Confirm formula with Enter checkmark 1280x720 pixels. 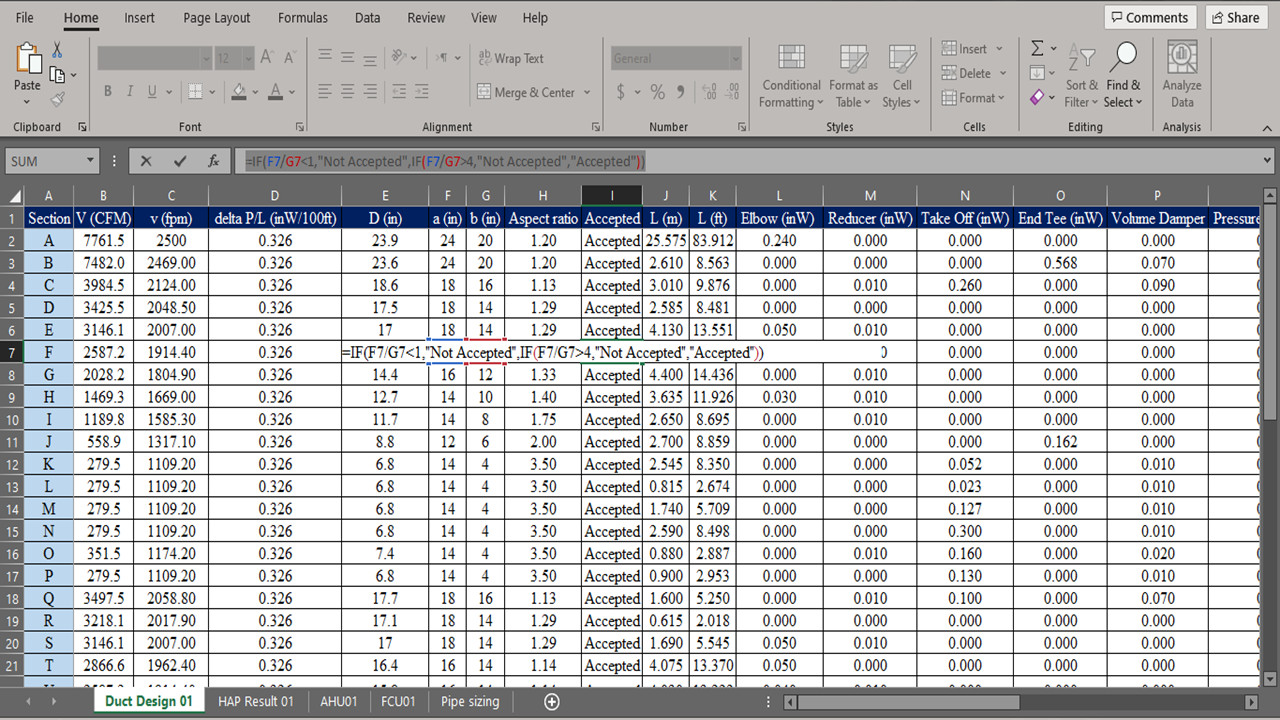click(x=180, y=161)
